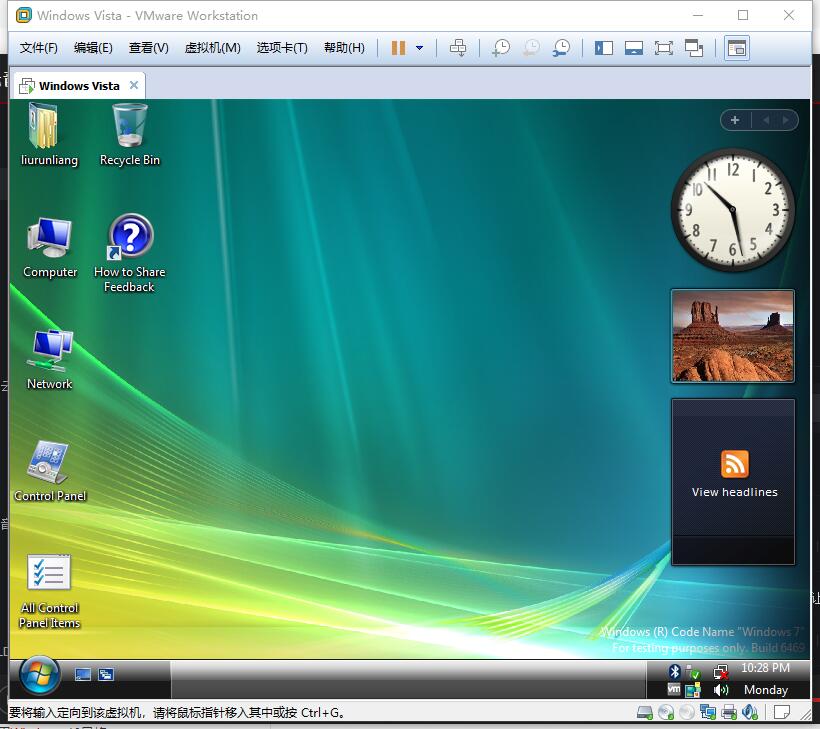Open the 选项卡(T) menu
This screenshot has height=729, width=820.
[x=282, y=48]
